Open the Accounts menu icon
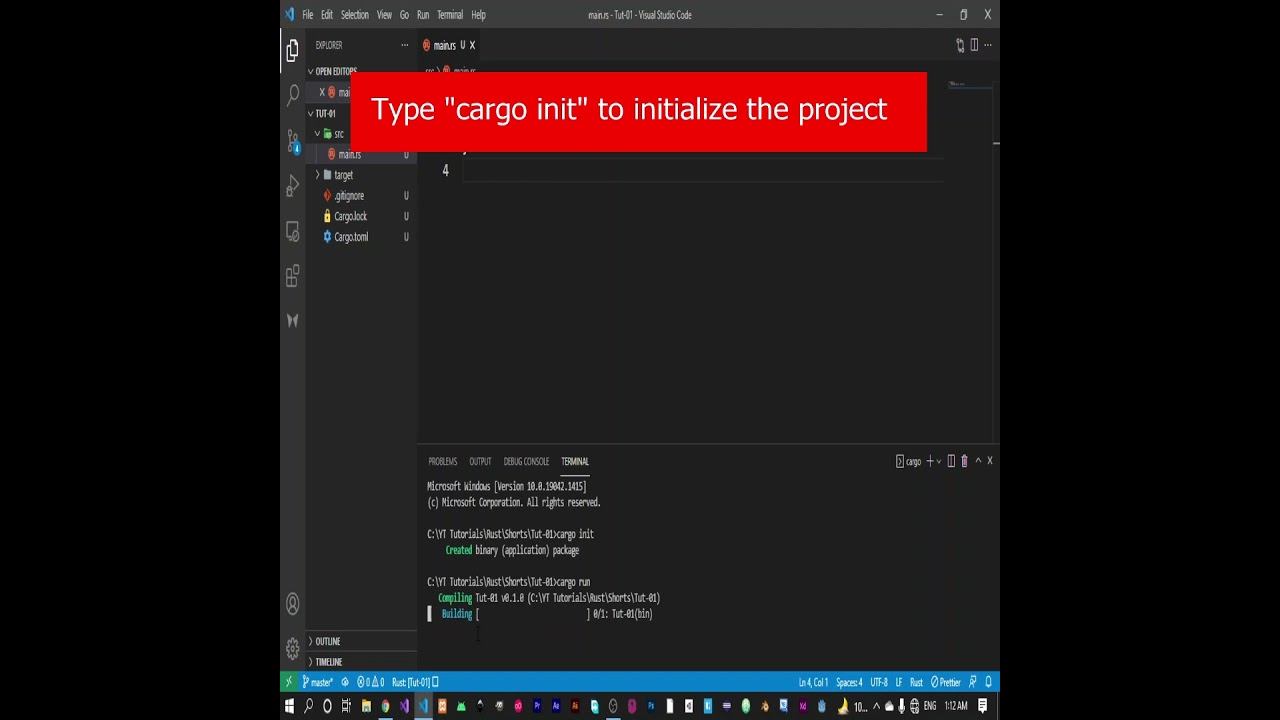Image resolution: width=1280 pixels, height=720 pixels. tap(293, 604)
